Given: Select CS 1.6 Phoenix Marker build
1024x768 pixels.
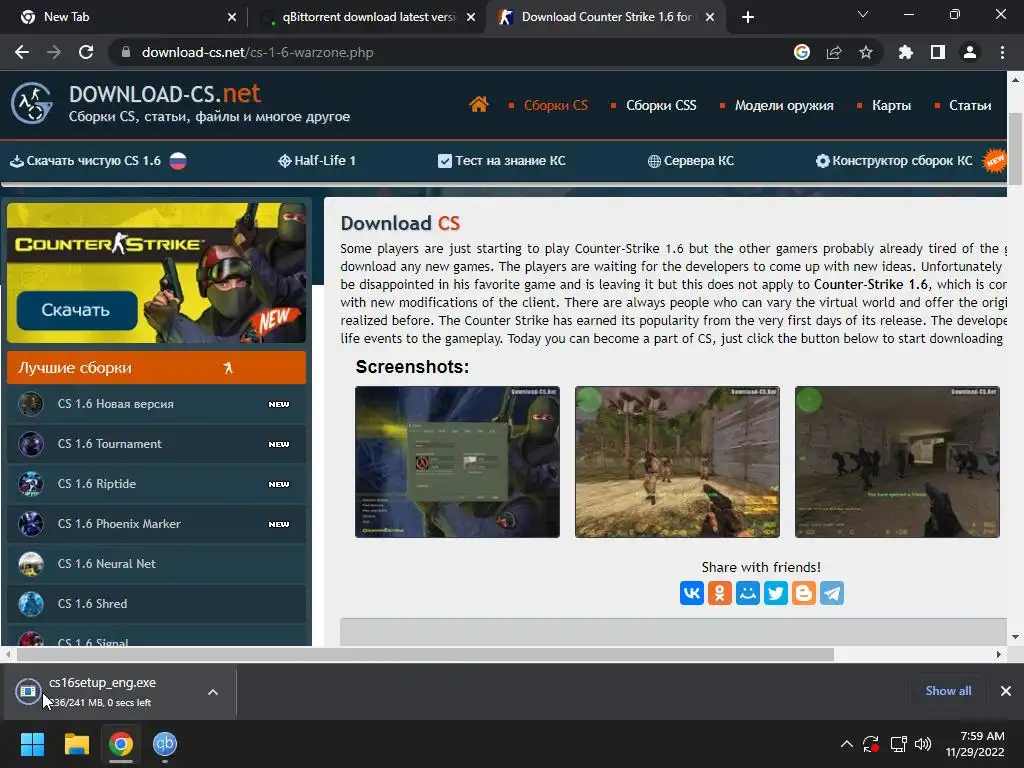Looking at the screenshot, I should (157, 524).
